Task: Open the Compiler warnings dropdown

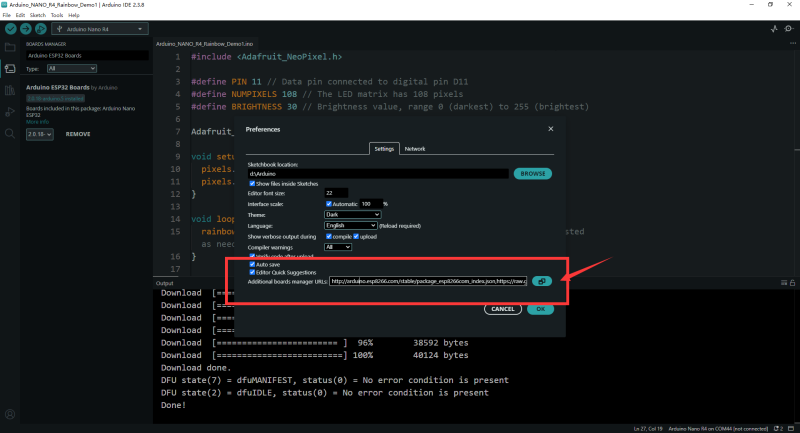Action: (x=338, y=247)
